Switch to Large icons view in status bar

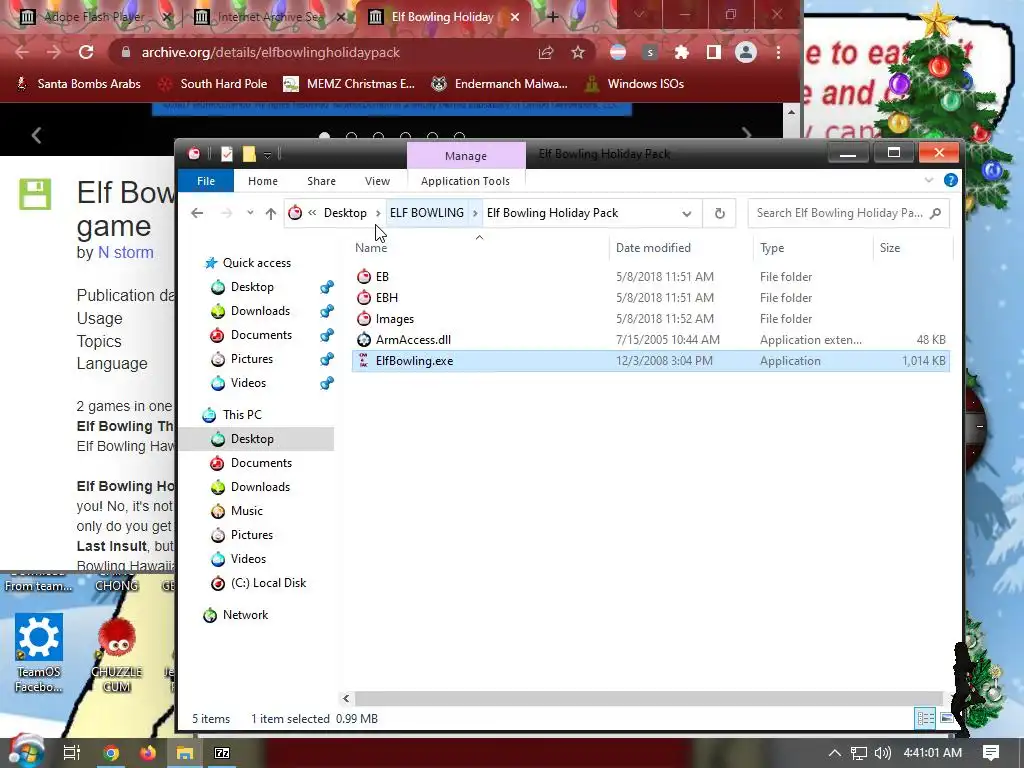click(x=946, y=718)
